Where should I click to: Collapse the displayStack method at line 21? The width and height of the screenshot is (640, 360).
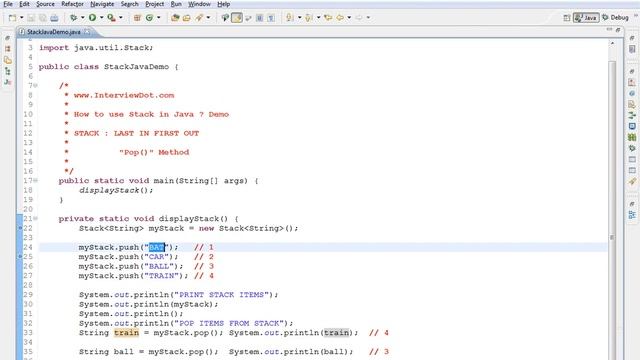[x=36, y=218]
